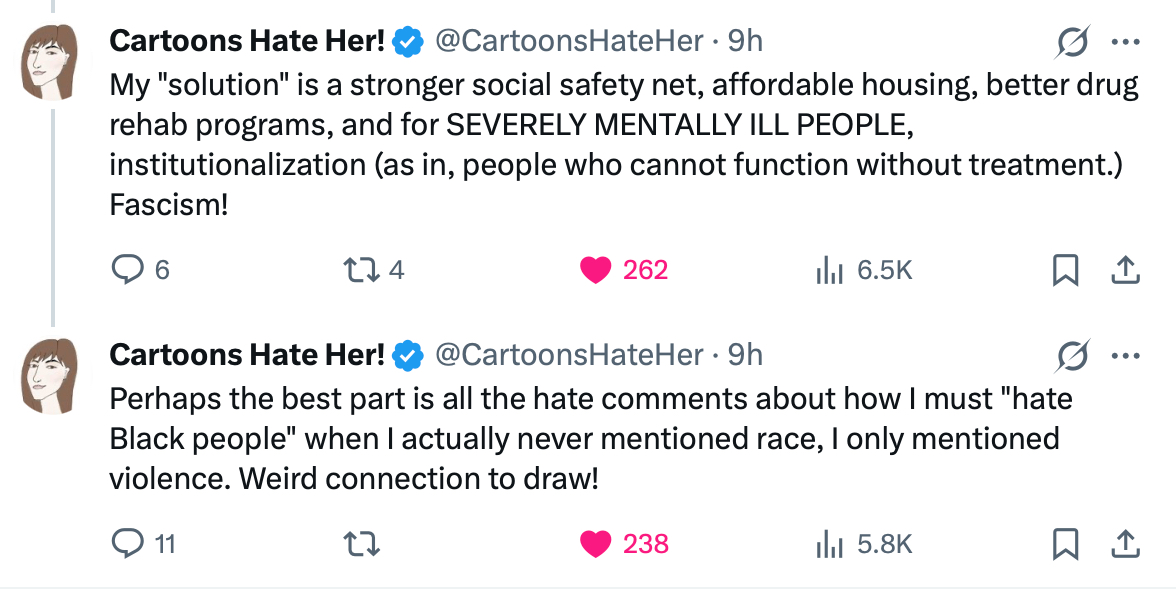Reply to the "social safety net" tweet
This screenshot has height=596, width=1176.
[x=127, y=269]
